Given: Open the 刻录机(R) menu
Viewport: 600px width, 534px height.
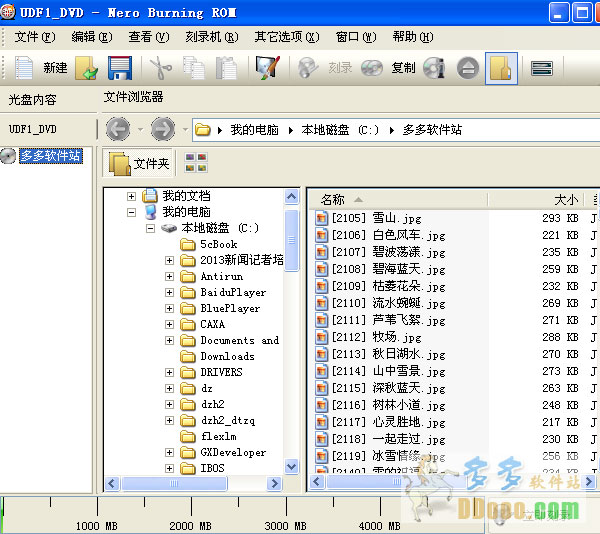Looking at the screenshot, I should click(212, 37).
